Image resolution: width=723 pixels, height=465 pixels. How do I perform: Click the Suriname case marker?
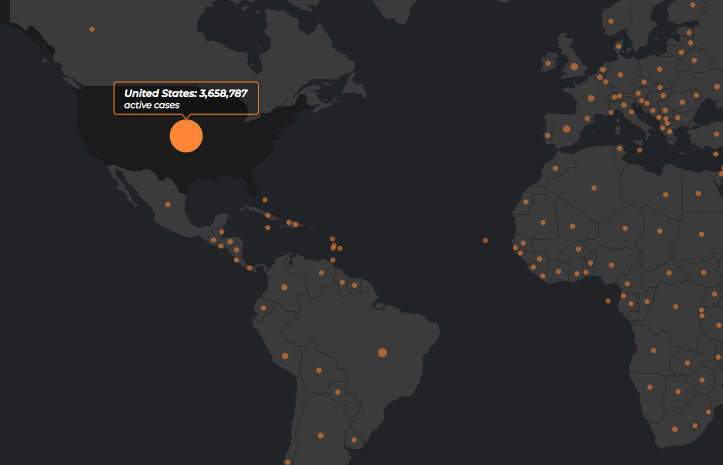point(354,286)
